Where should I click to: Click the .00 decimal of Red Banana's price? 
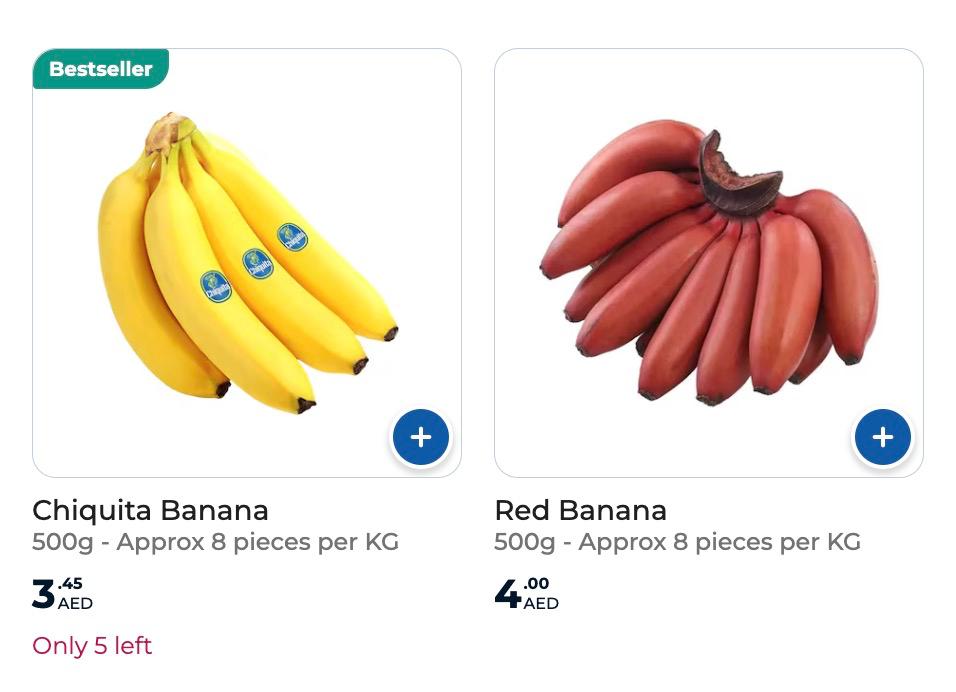click(536, 584)
